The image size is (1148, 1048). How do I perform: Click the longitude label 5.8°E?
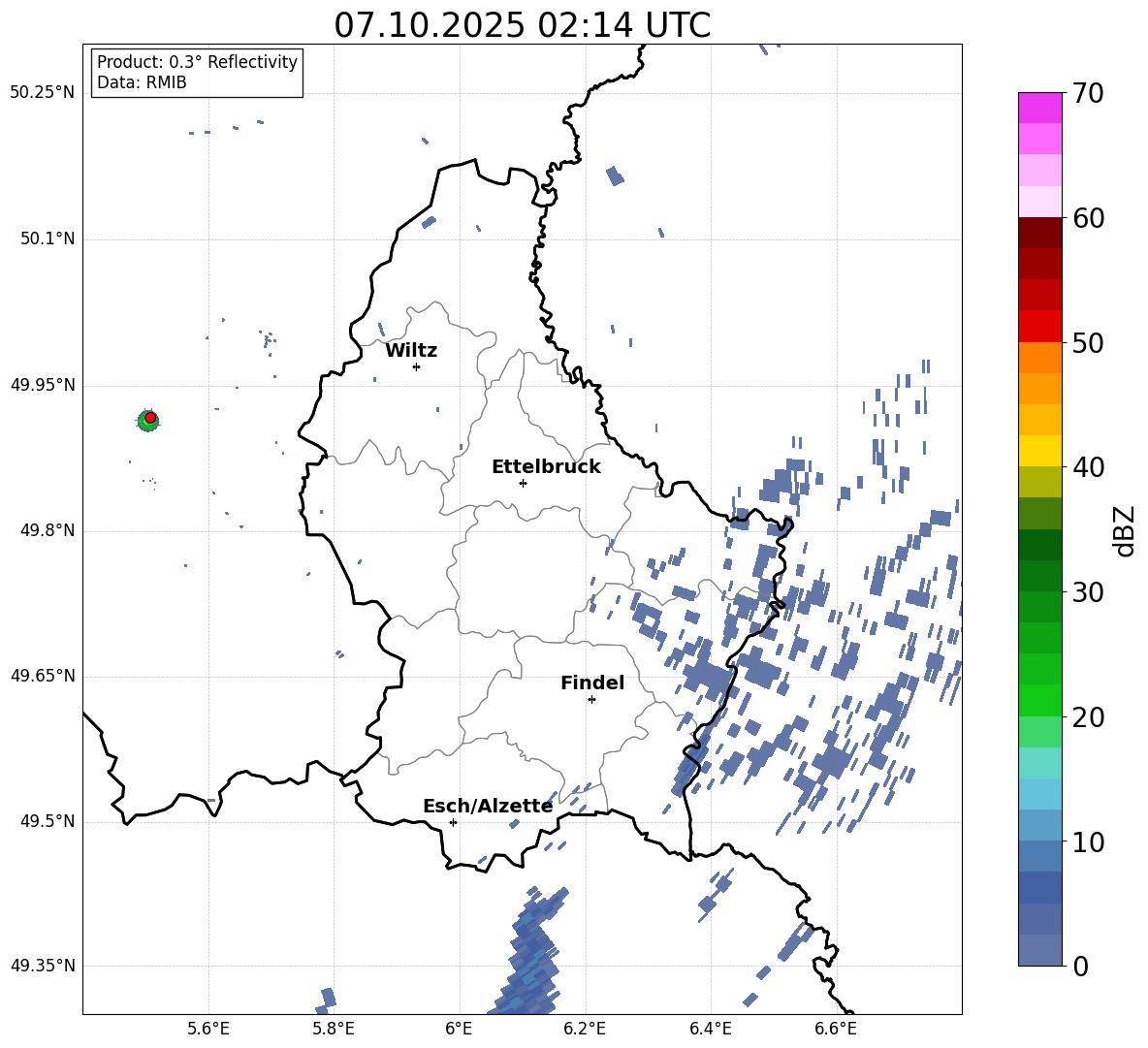[334, 1029]
